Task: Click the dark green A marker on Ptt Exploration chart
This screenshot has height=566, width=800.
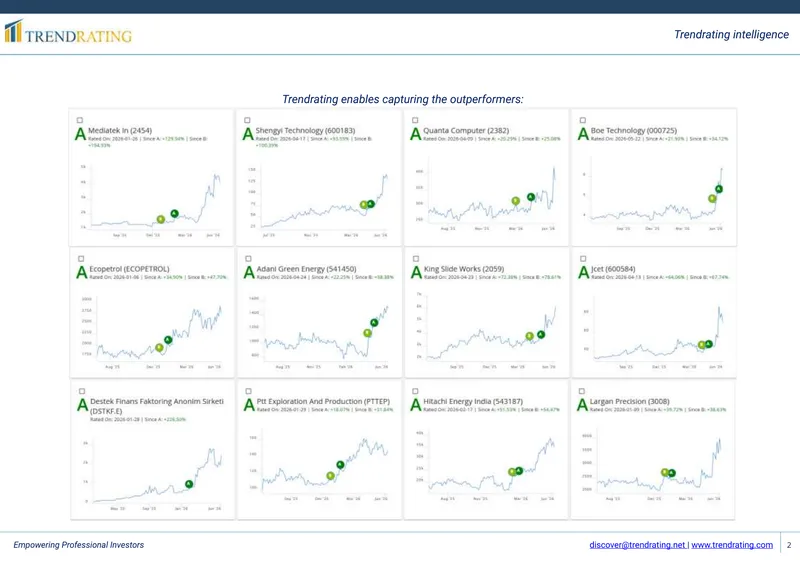Action: point(340,465)
